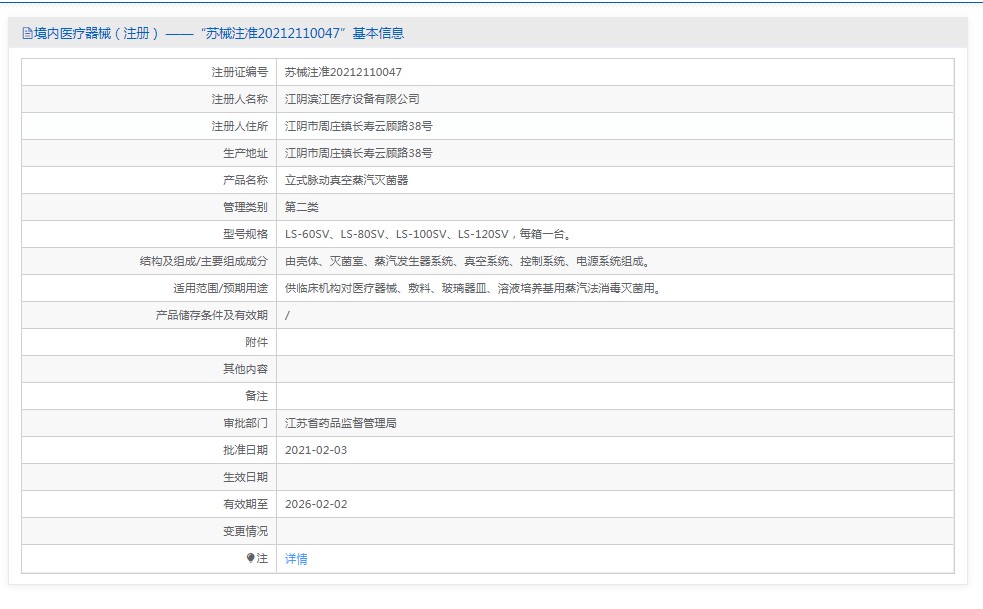Viewport: 983px width, 609px height.
Task: Click the 产品储存条件及有效期 label
Action: point(212,315)
